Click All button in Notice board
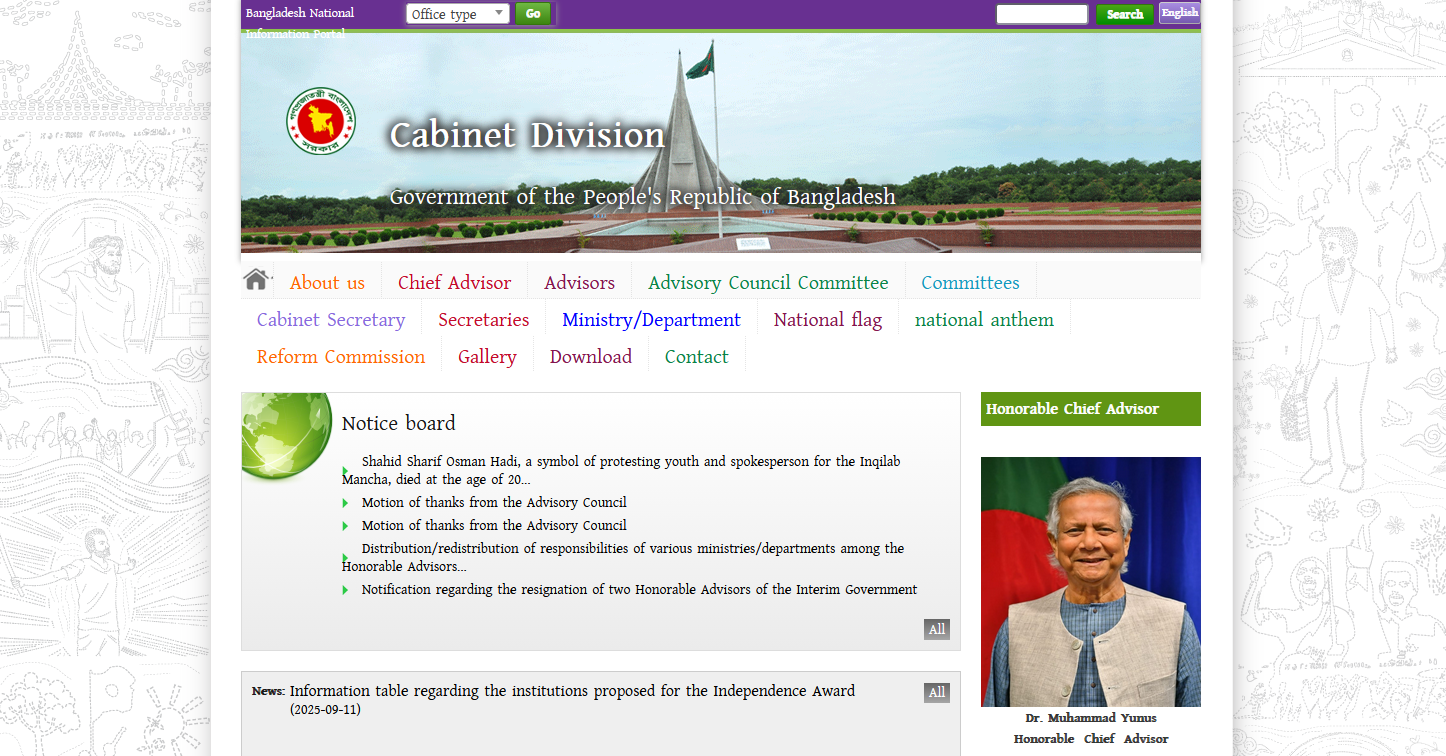Image resolution: width=1446 pixels, height=756 pixels. click(x=936, y=629)
